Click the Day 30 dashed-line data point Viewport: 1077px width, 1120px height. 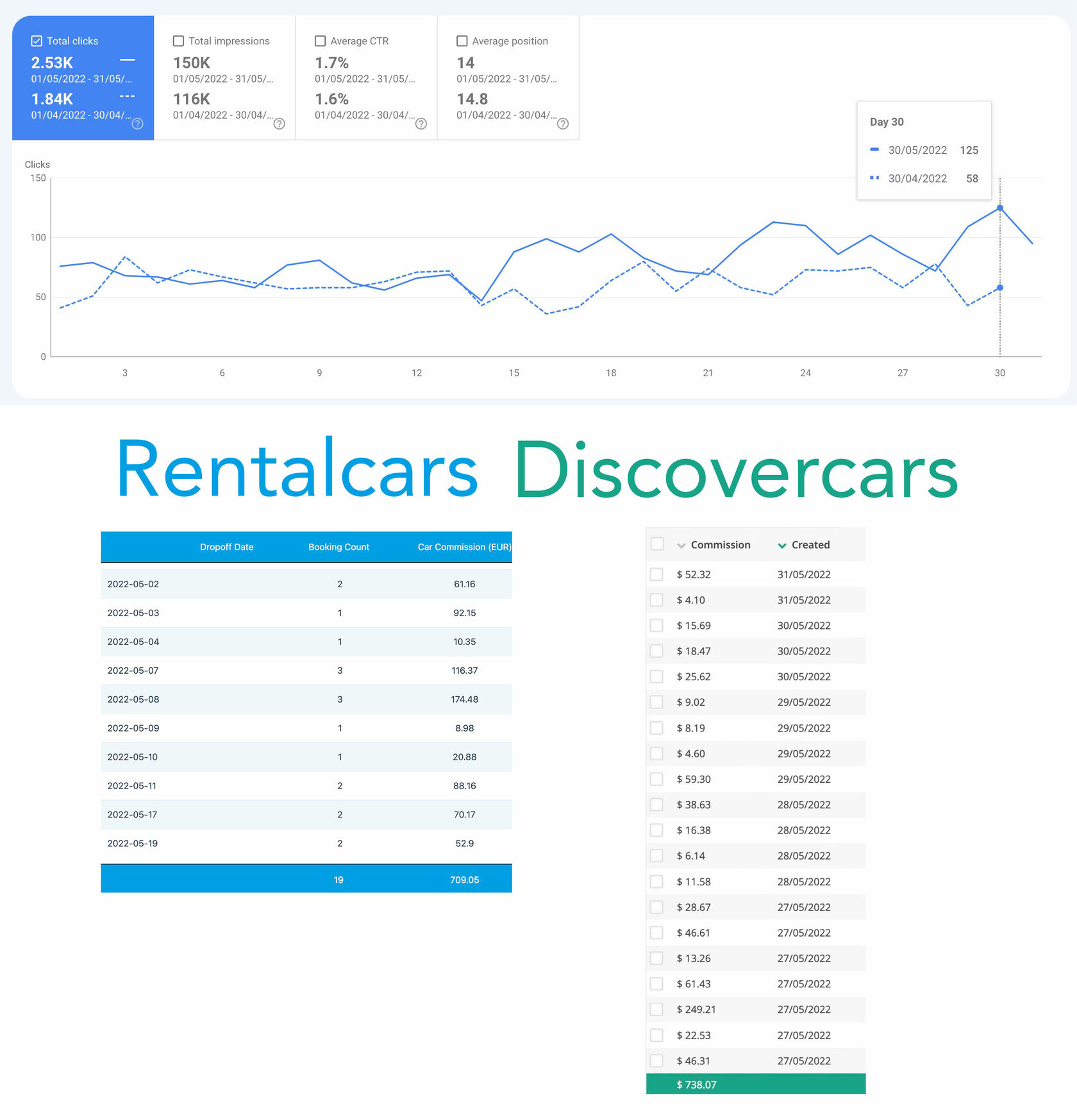pos(999,288)
